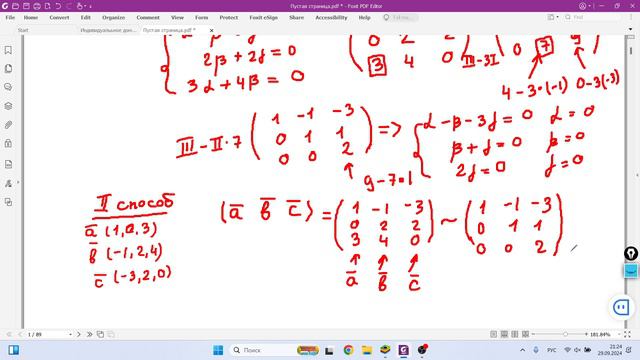Screen dimensions: 640x360
Task: Close the Пустая страница.pdf tab
Action: [211, 30]
